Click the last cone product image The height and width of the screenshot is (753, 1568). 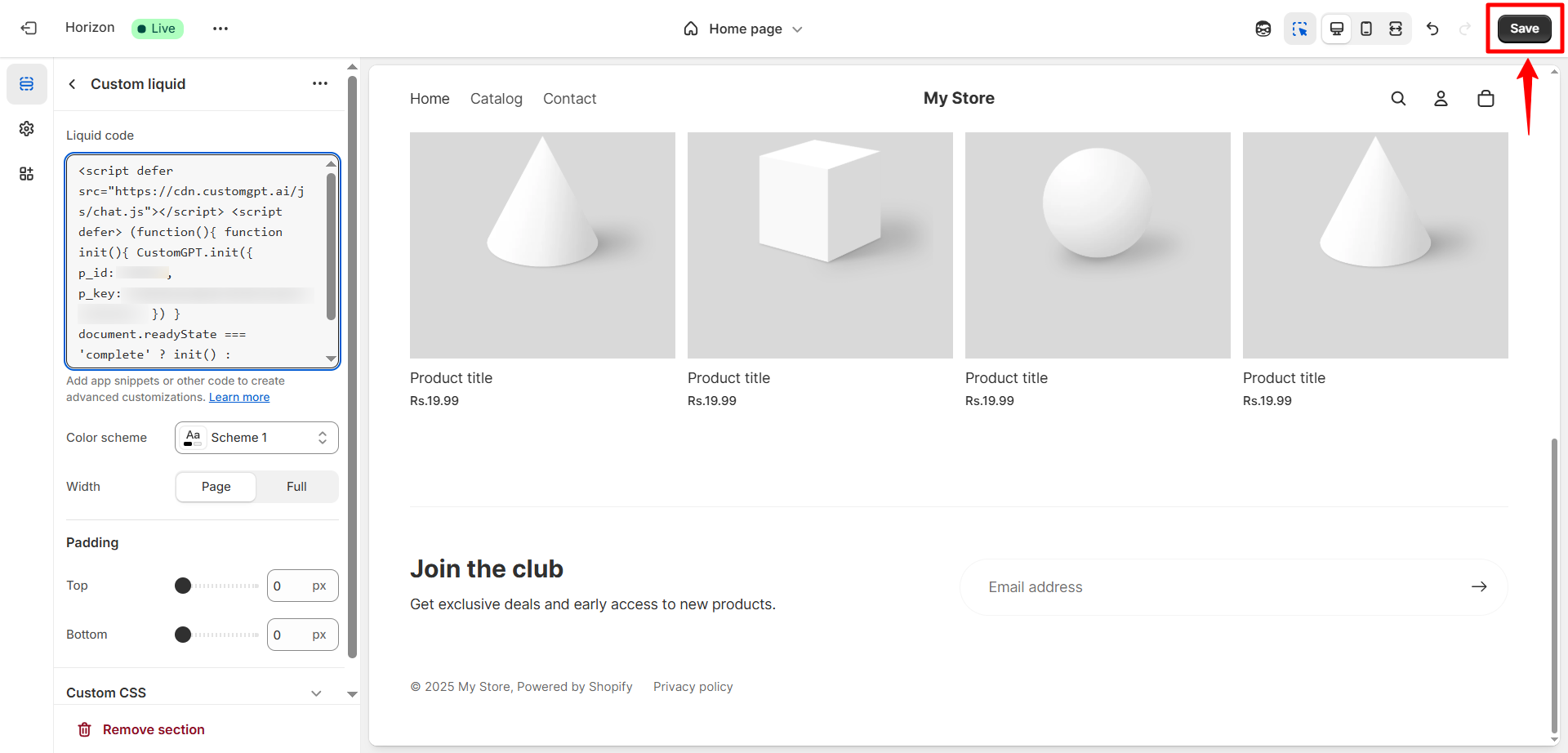point(1375,245)
